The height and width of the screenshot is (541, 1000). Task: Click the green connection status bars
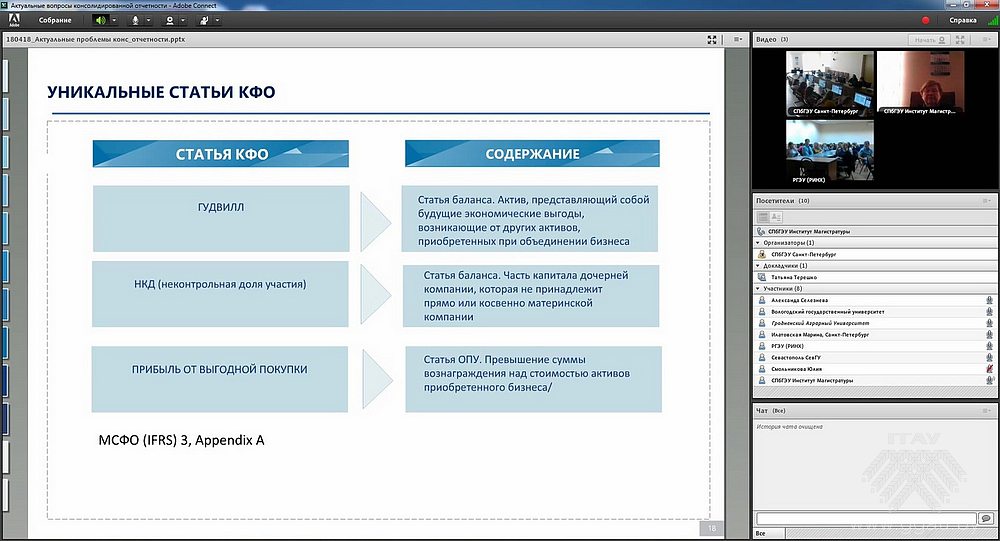[992, 20]
